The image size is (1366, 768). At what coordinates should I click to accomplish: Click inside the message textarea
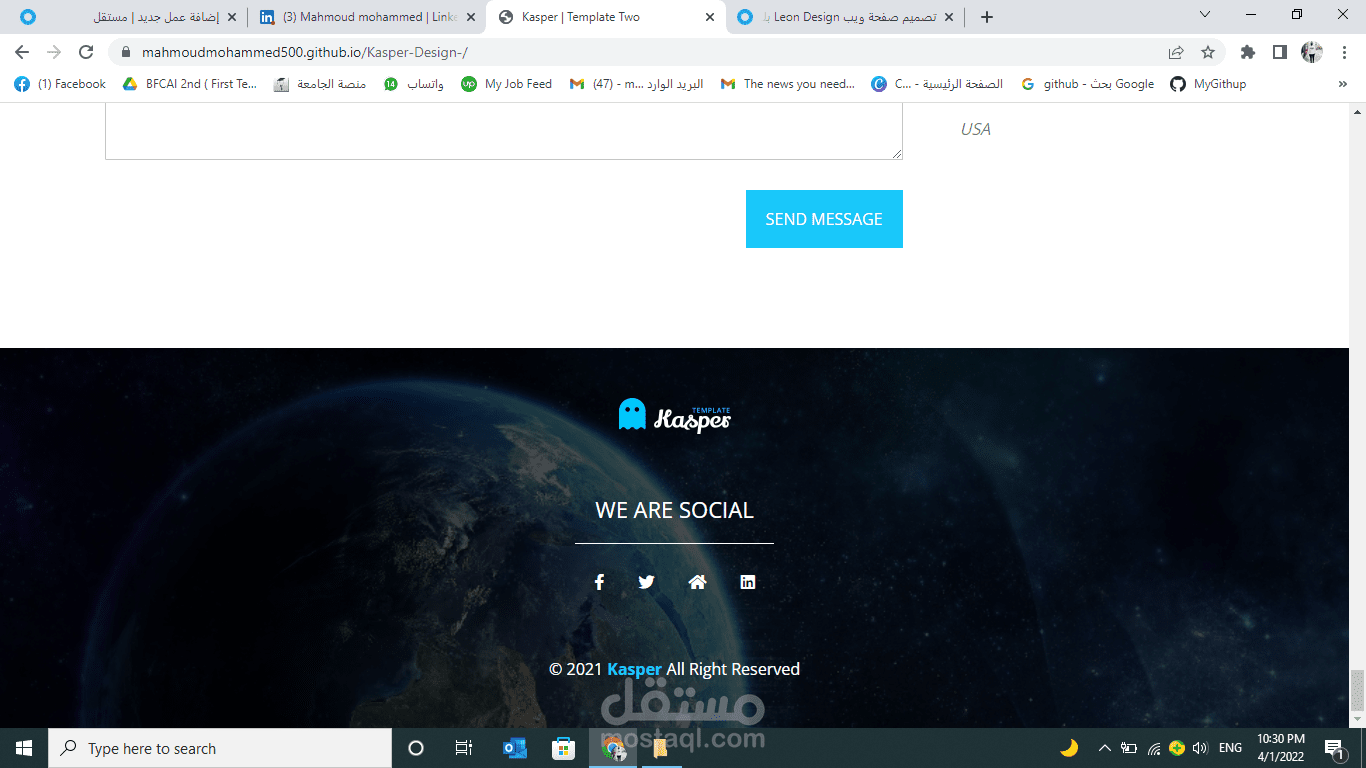pos(504,131)
